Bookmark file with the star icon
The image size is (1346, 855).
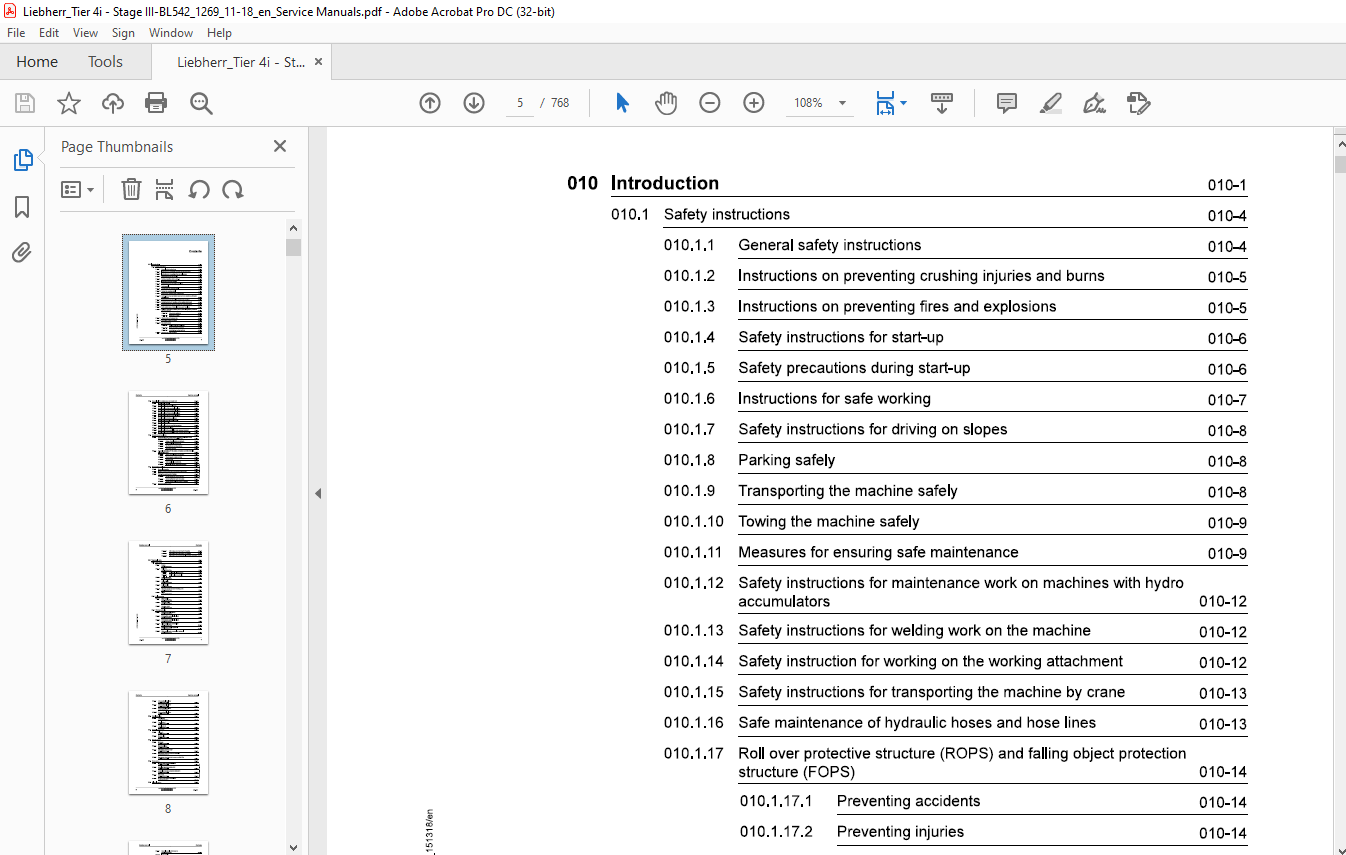point(68,103)
